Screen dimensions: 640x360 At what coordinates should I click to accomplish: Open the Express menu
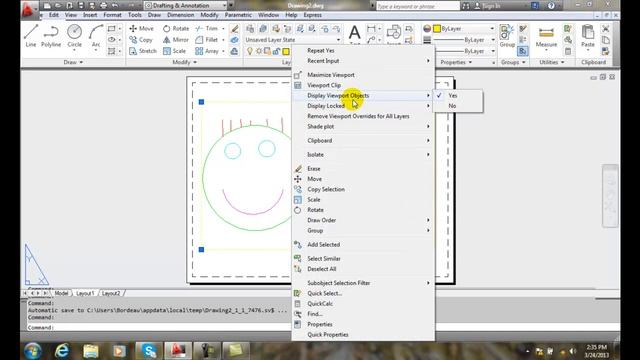pos(312,15)
